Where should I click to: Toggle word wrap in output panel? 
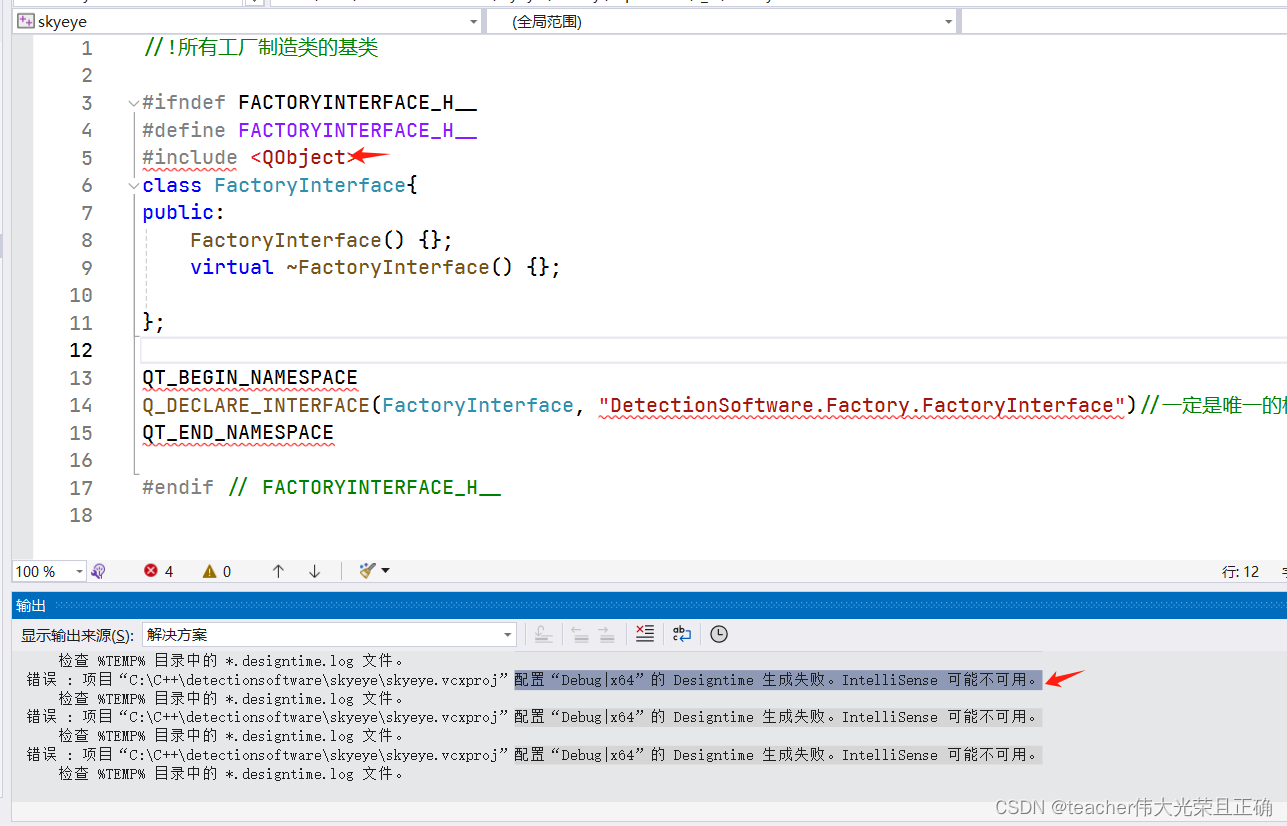682,634
